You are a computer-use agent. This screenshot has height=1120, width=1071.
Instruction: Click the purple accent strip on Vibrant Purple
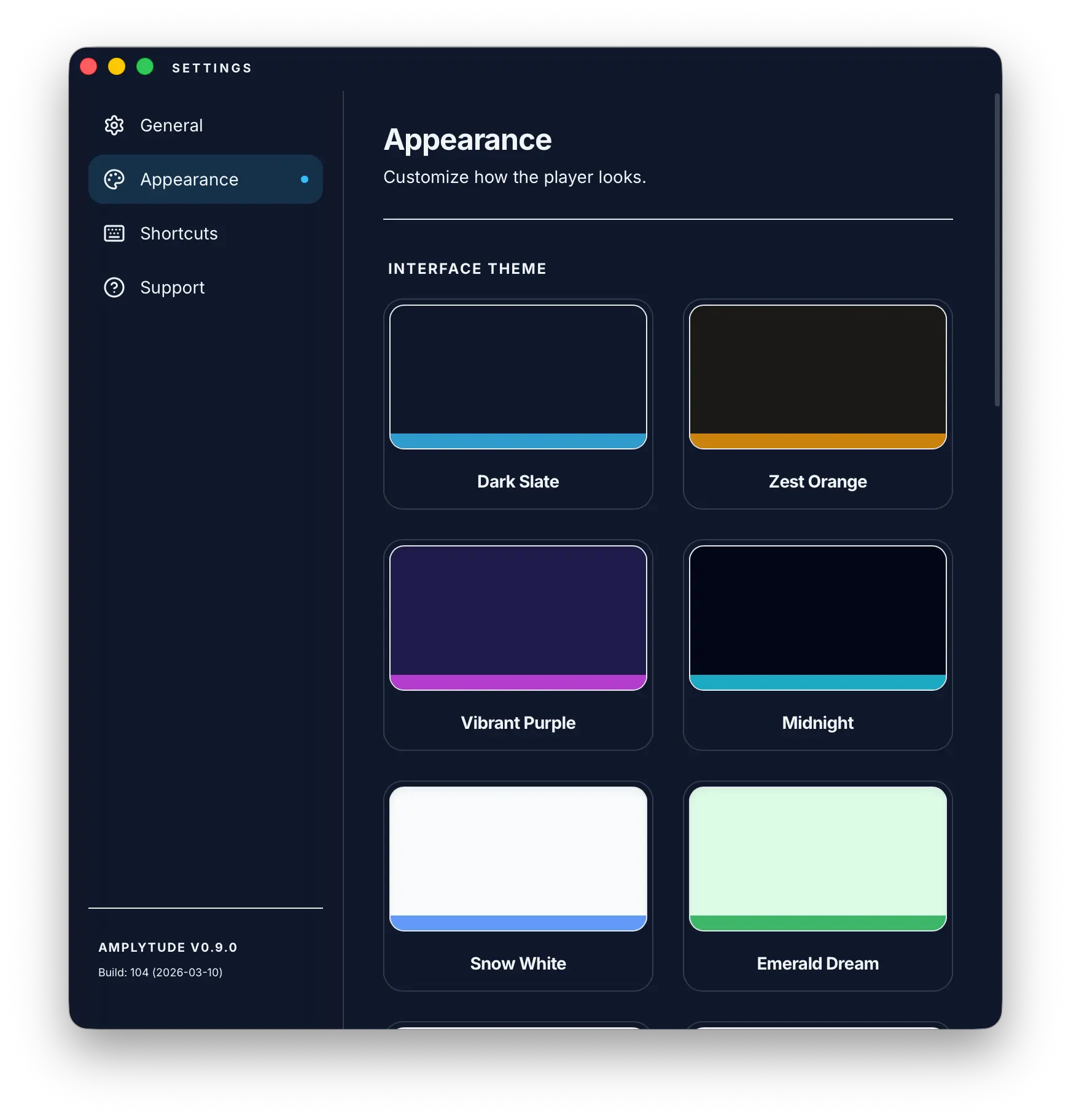[518, 681]
